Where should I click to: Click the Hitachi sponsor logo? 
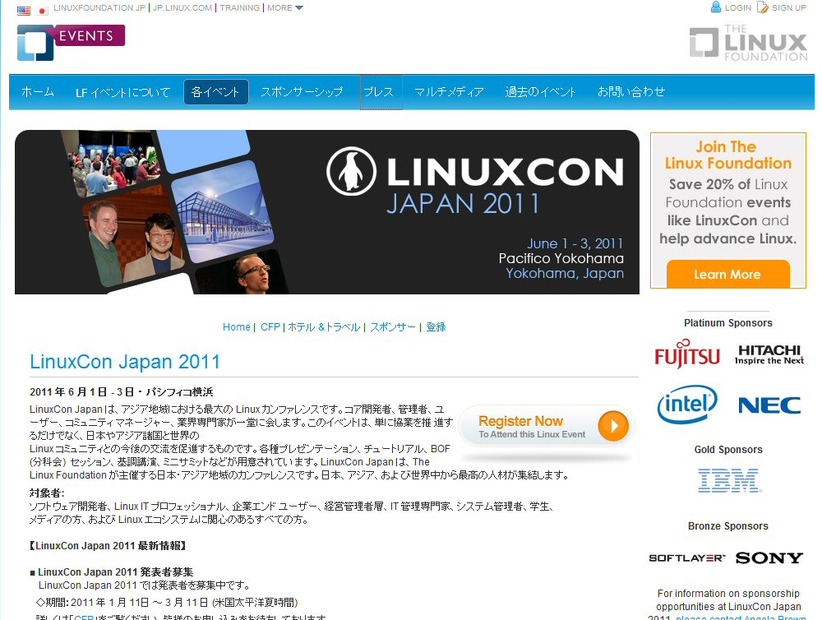769,354
